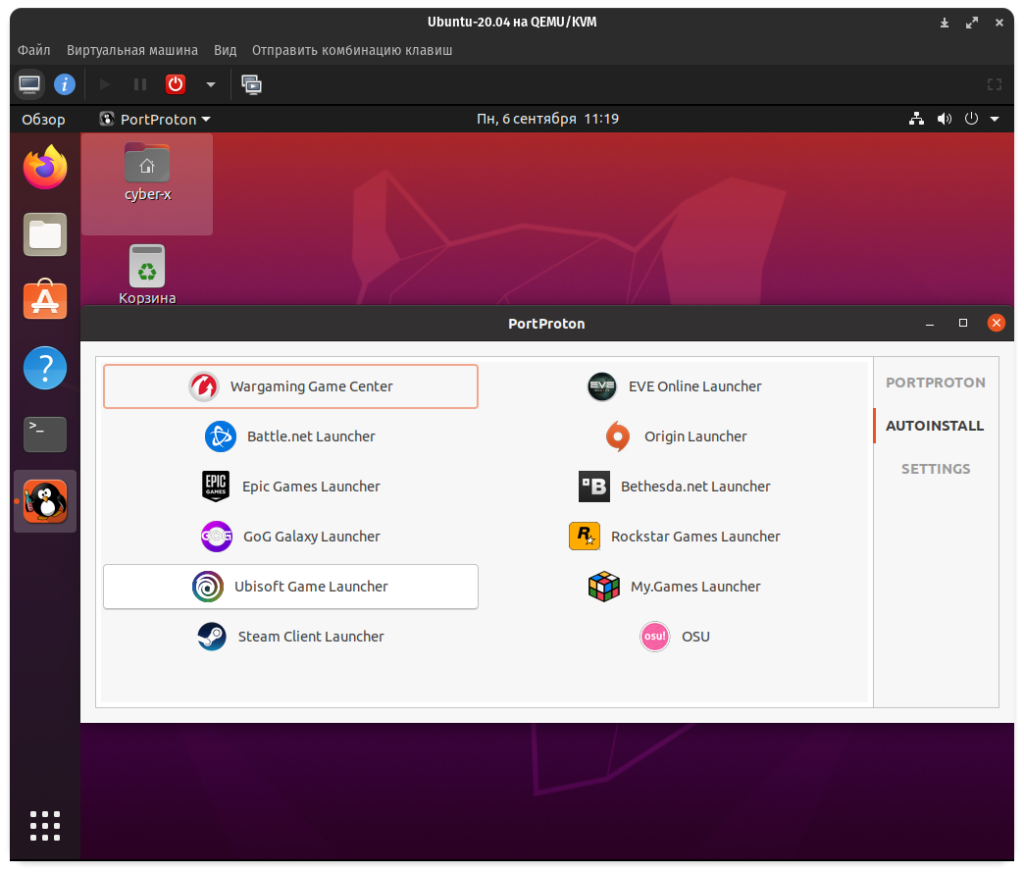Click the Steam Client Launcher icon
This screenshot has height=872, width=1024.
tap(211, 637)
